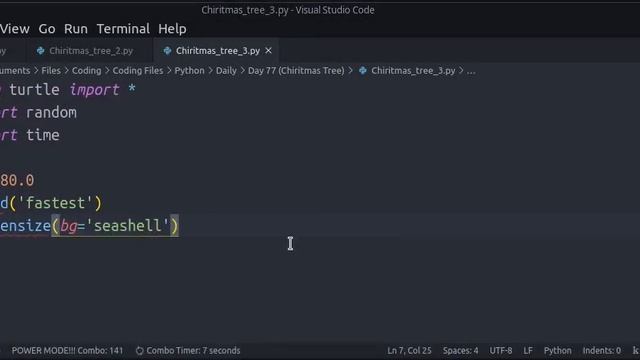This screenshot has width=640, height=360.
Task: Change indentation via Spaces: 4
Action: click(x=460, y=351)
